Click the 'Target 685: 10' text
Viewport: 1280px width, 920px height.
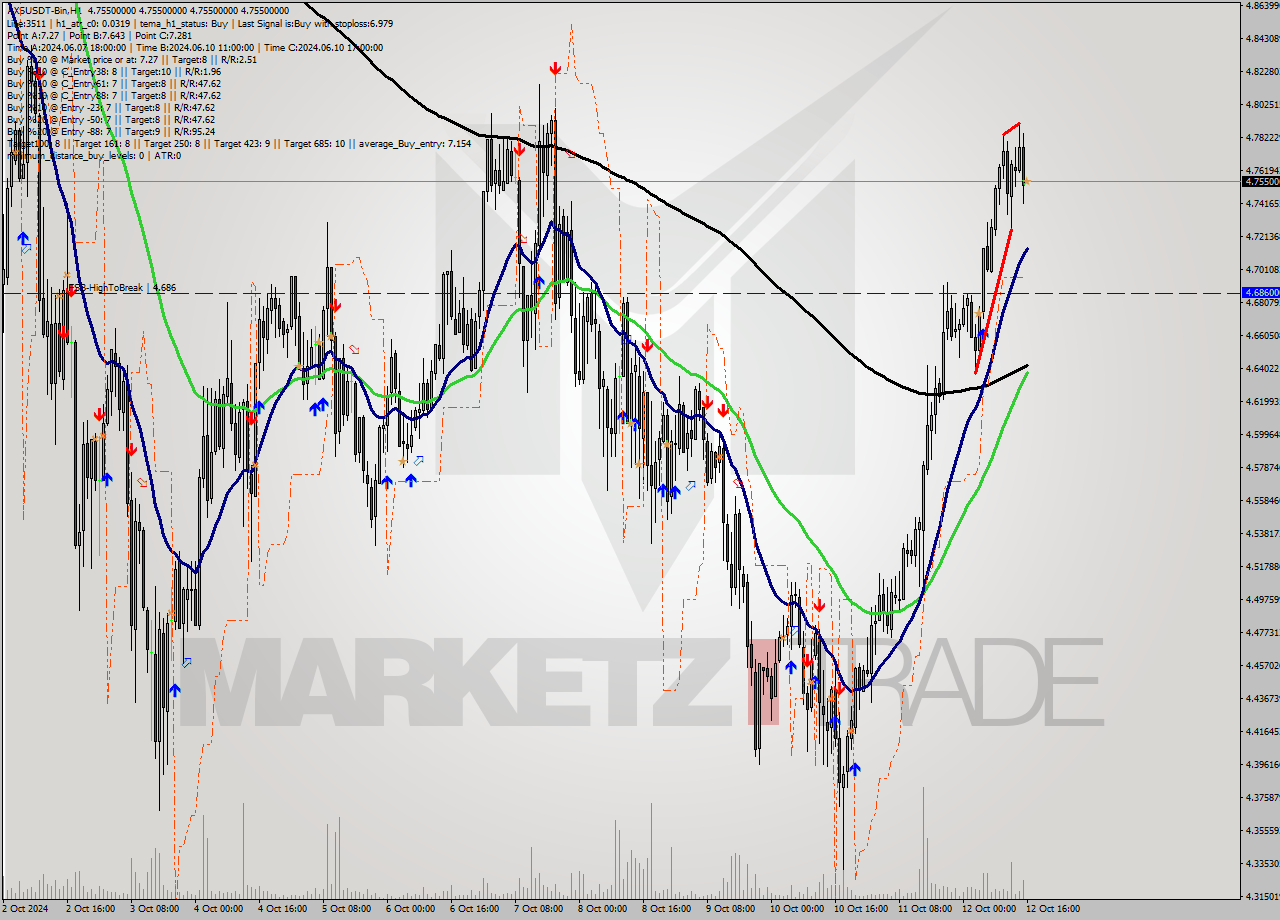[314, 143]
